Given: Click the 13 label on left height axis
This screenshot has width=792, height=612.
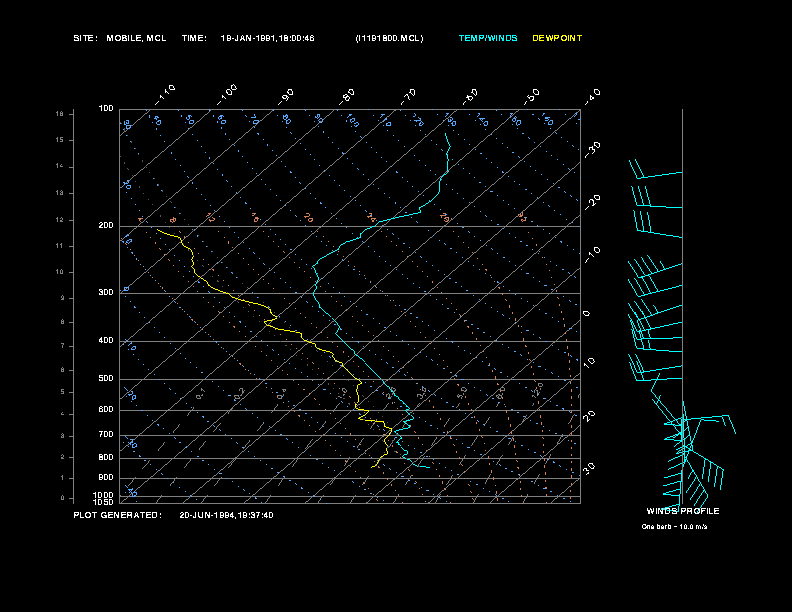Looking at the screenshot, I should [x=60, y=193].
